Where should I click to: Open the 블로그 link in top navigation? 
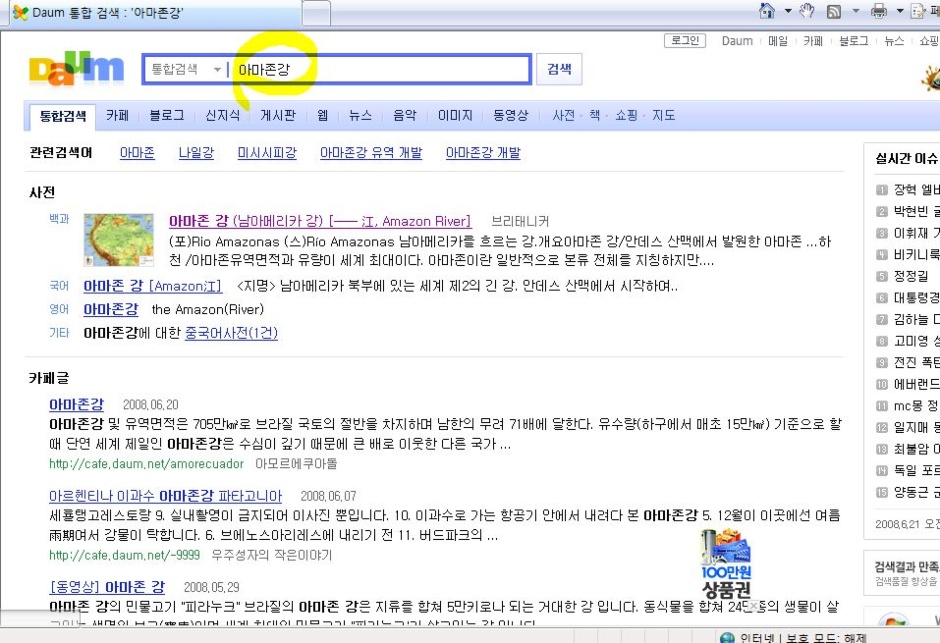coord(854,41)
